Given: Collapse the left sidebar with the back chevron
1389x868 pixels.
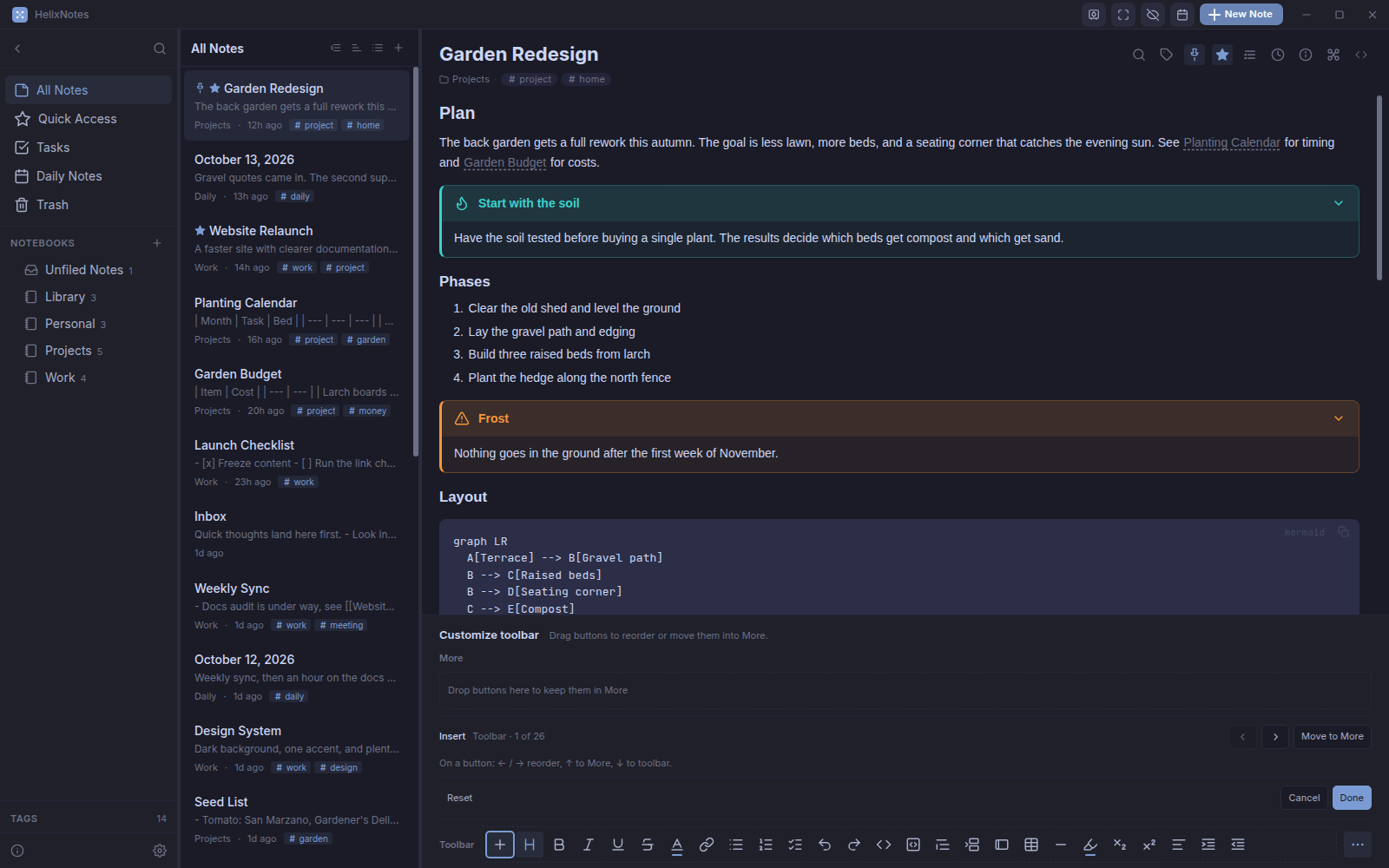Looking at the screenshot, I should (17, 49).
